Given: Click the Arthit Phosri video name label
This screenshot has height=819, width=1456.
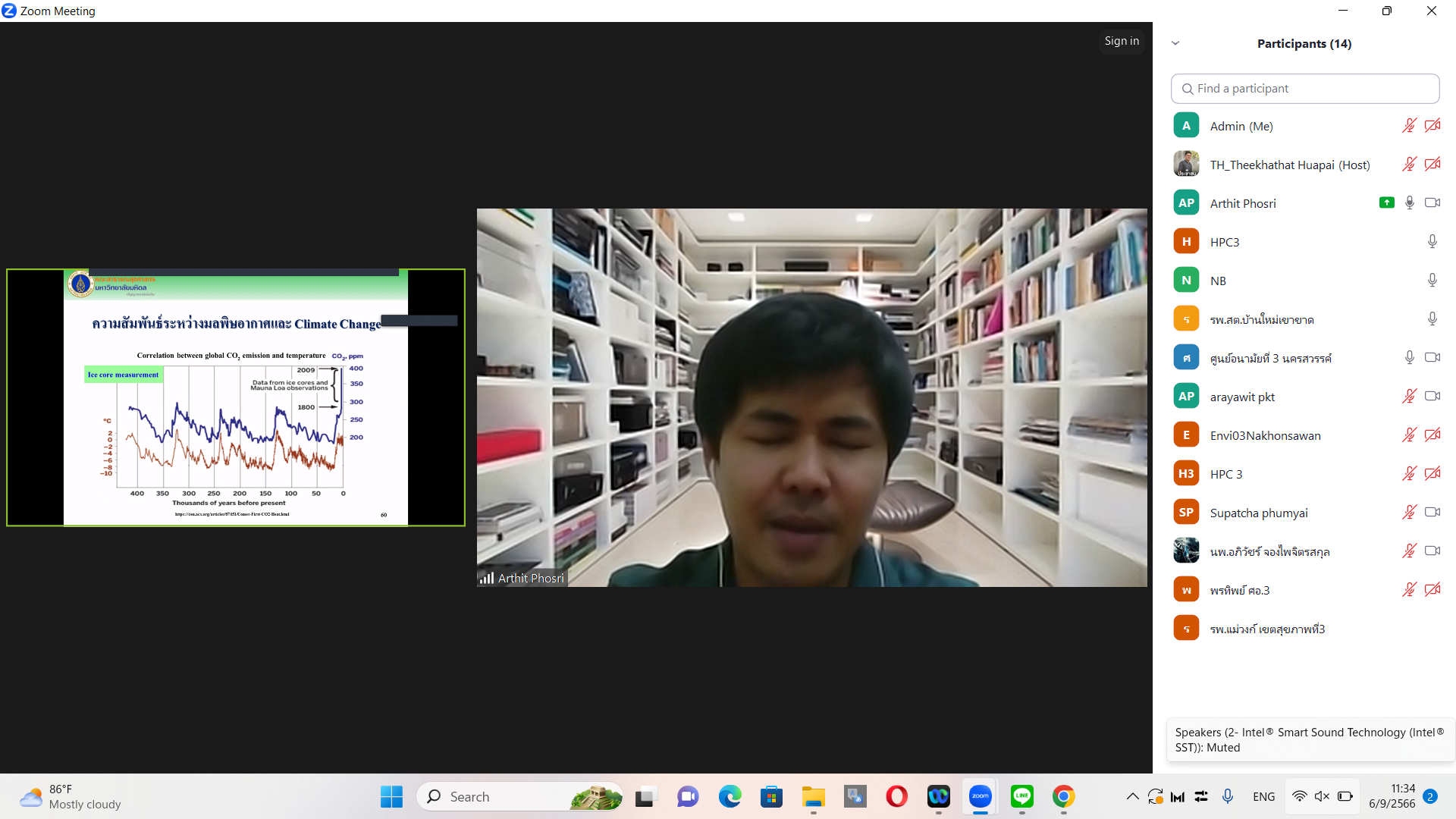Looking at the screenshot, I should 530,578.
